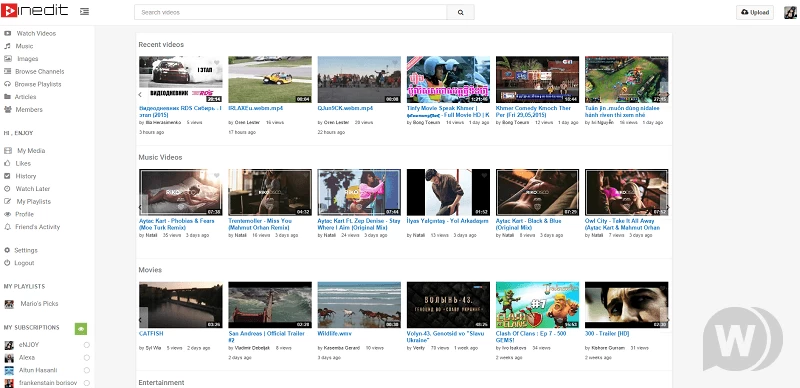Click the Browse Channels sidebar icon
This screenshot has width=800, height=388.
(8, 71)
